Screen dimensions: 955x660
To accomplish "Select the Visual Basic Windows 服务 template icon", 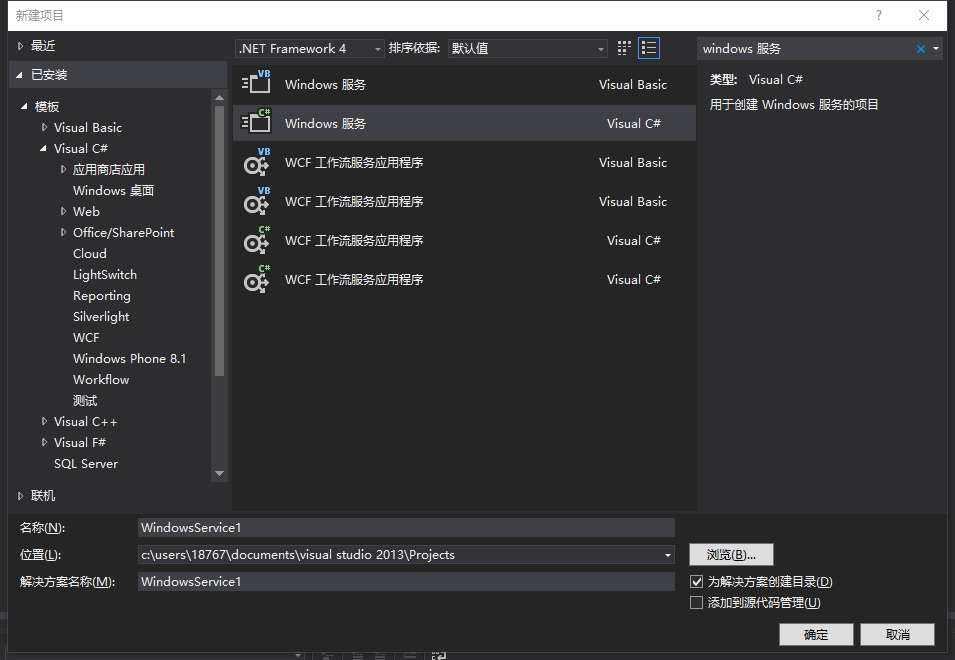I will point(256,82).
